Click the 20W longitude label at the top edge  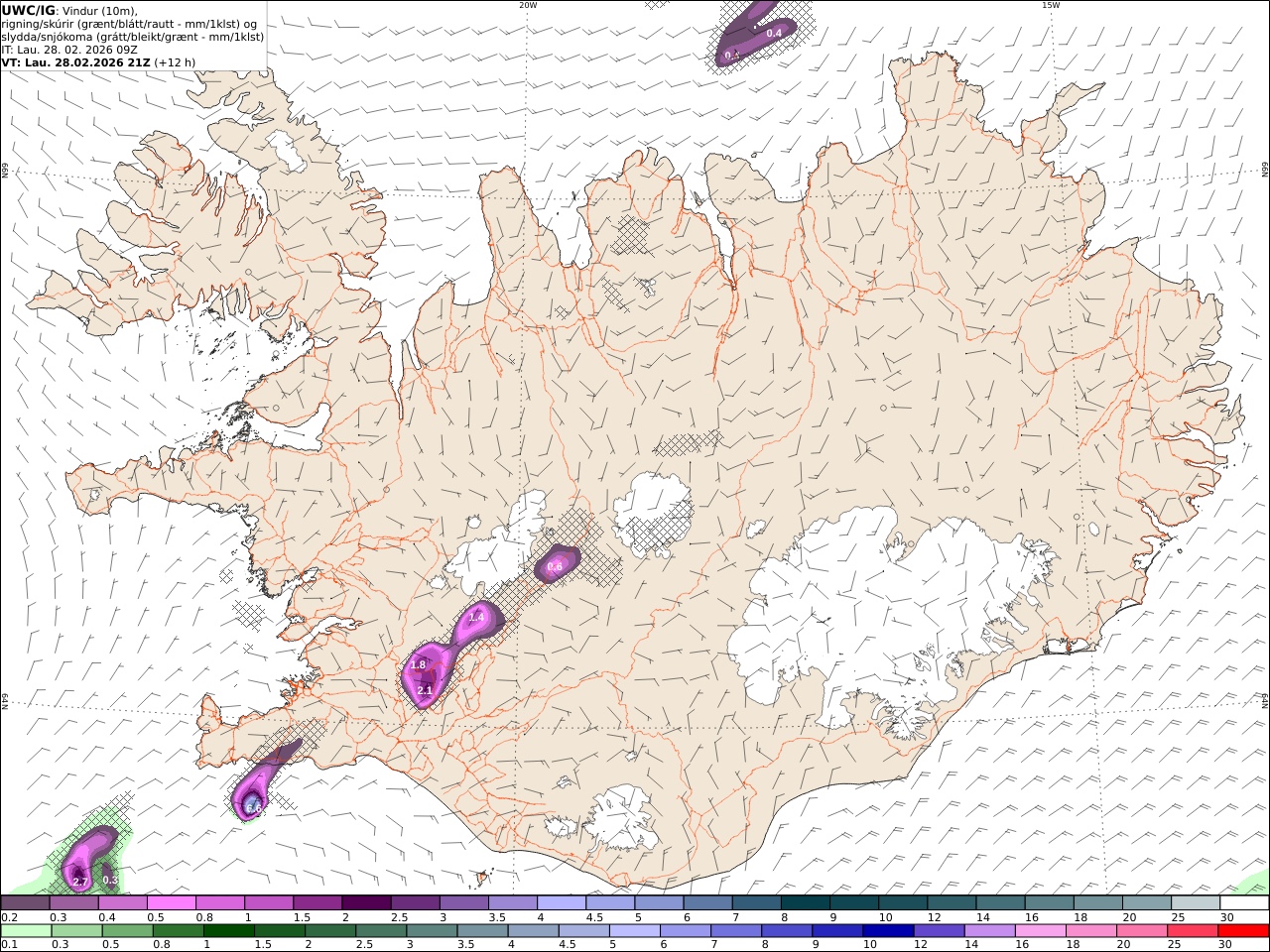click(x=528, y=5)
